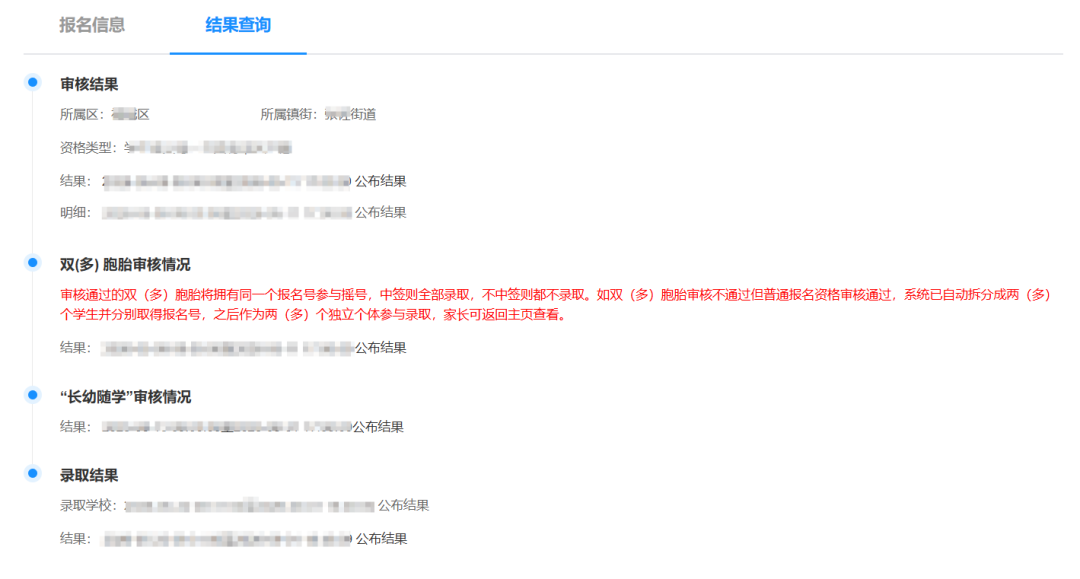Click the timeline dot beside 录取结果
Screen dimensions: 1080x579
[x=33, y=473]
